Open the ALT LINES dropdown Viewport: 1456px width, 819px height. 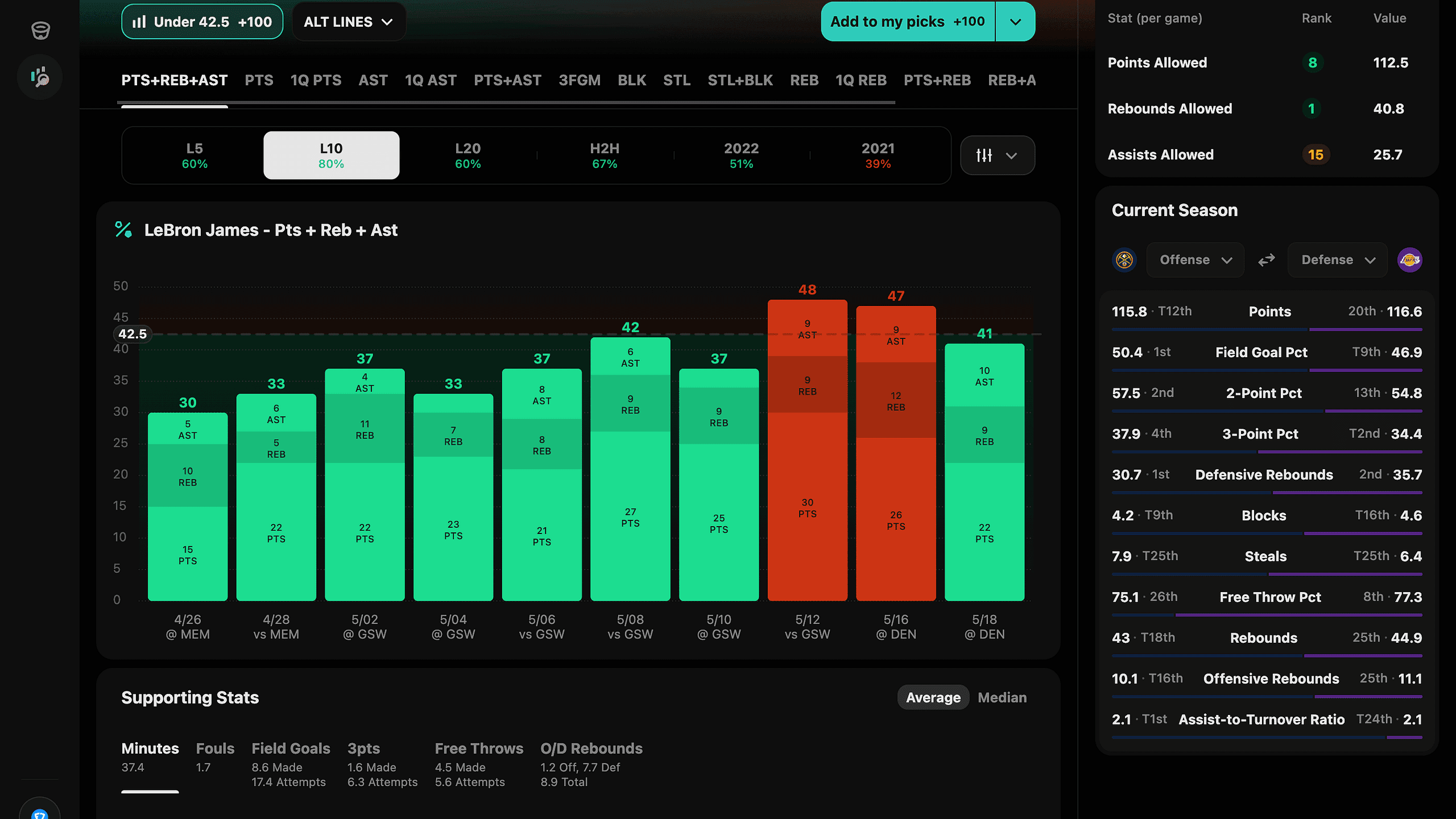(349, 22)
